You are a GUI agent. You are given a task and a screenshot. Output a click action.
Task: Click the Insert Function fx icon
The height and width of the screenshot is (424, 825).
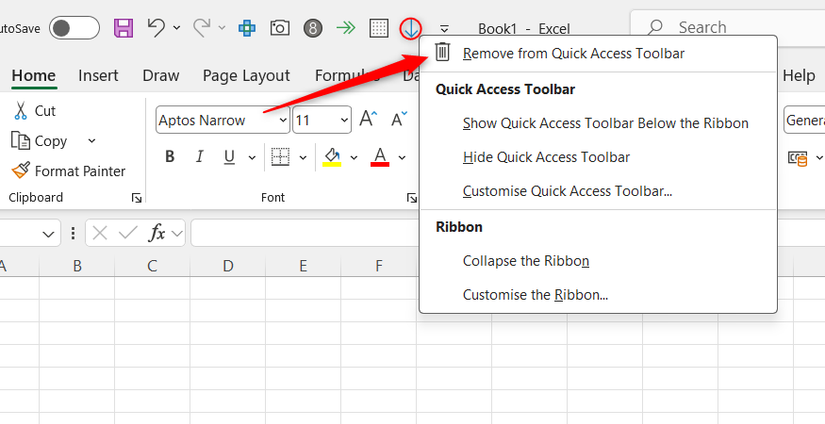tap(157, 233)
